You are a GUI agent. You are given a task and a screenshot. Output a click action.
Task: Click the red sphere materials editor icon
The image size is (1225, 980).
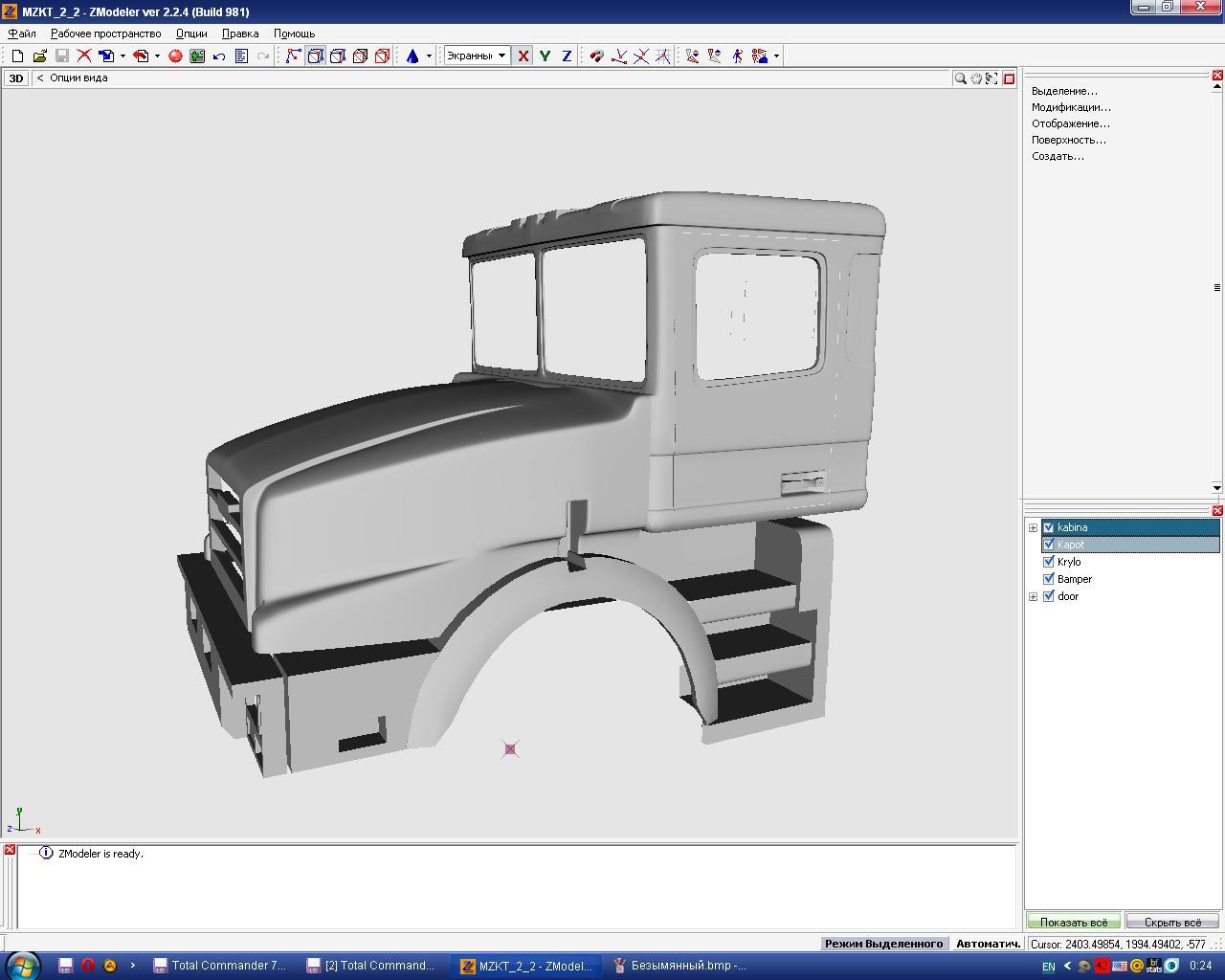pos(175,56)
